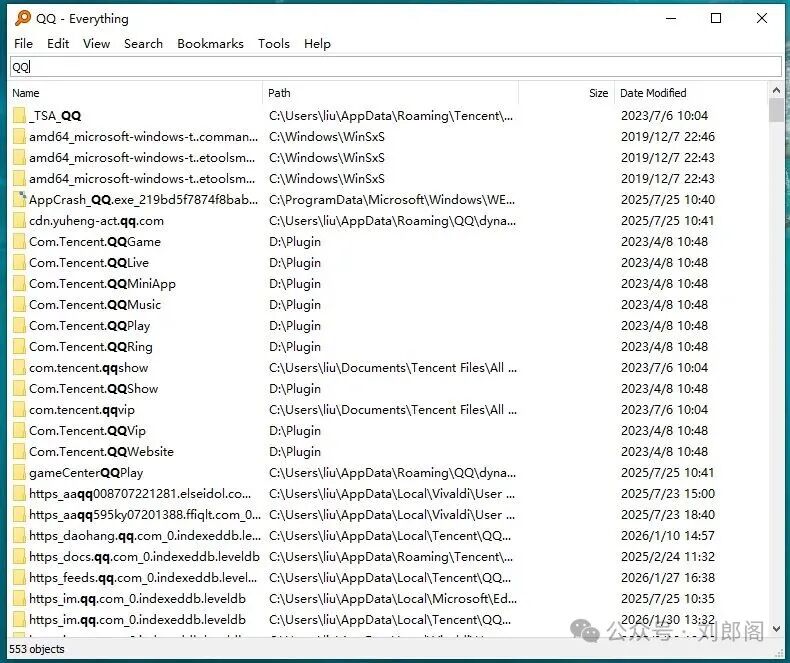
Task: Click folder icon of gameCenterQQPlay
Action: pos(19,473)
